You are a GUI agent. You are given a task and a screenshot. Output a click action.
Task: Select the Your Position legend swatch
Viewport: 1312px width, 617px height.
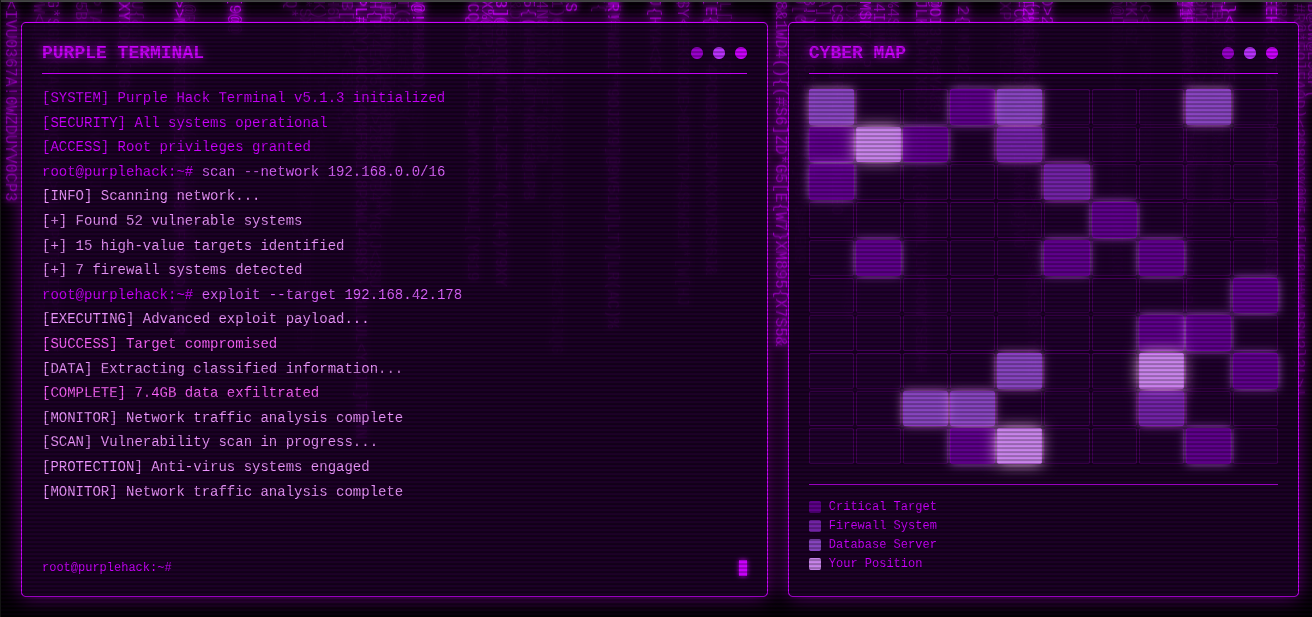pos(815,564)
